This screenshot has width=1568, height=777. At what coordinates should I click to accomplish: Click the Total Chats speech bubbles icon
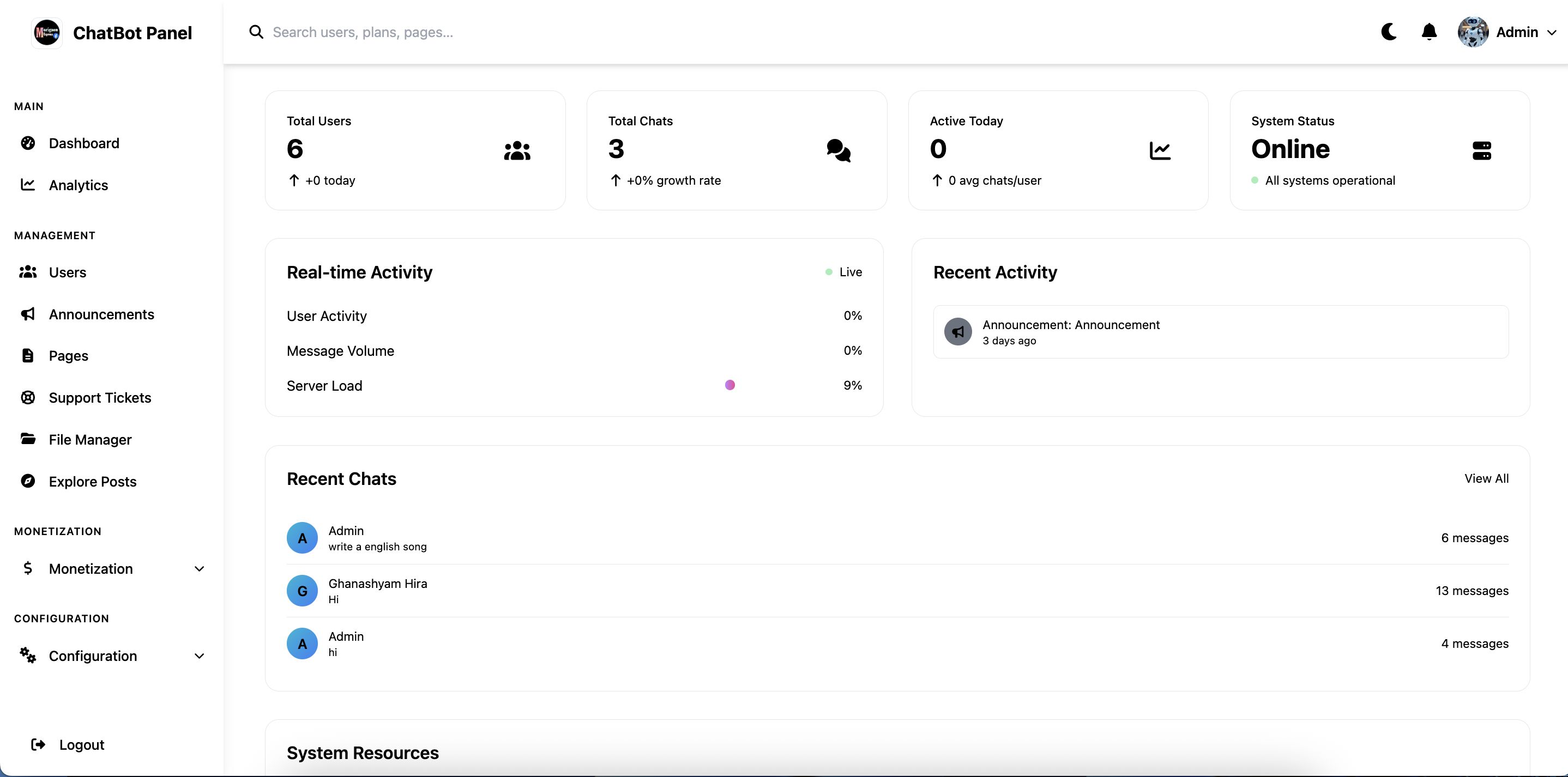click(x=838, y=150)
